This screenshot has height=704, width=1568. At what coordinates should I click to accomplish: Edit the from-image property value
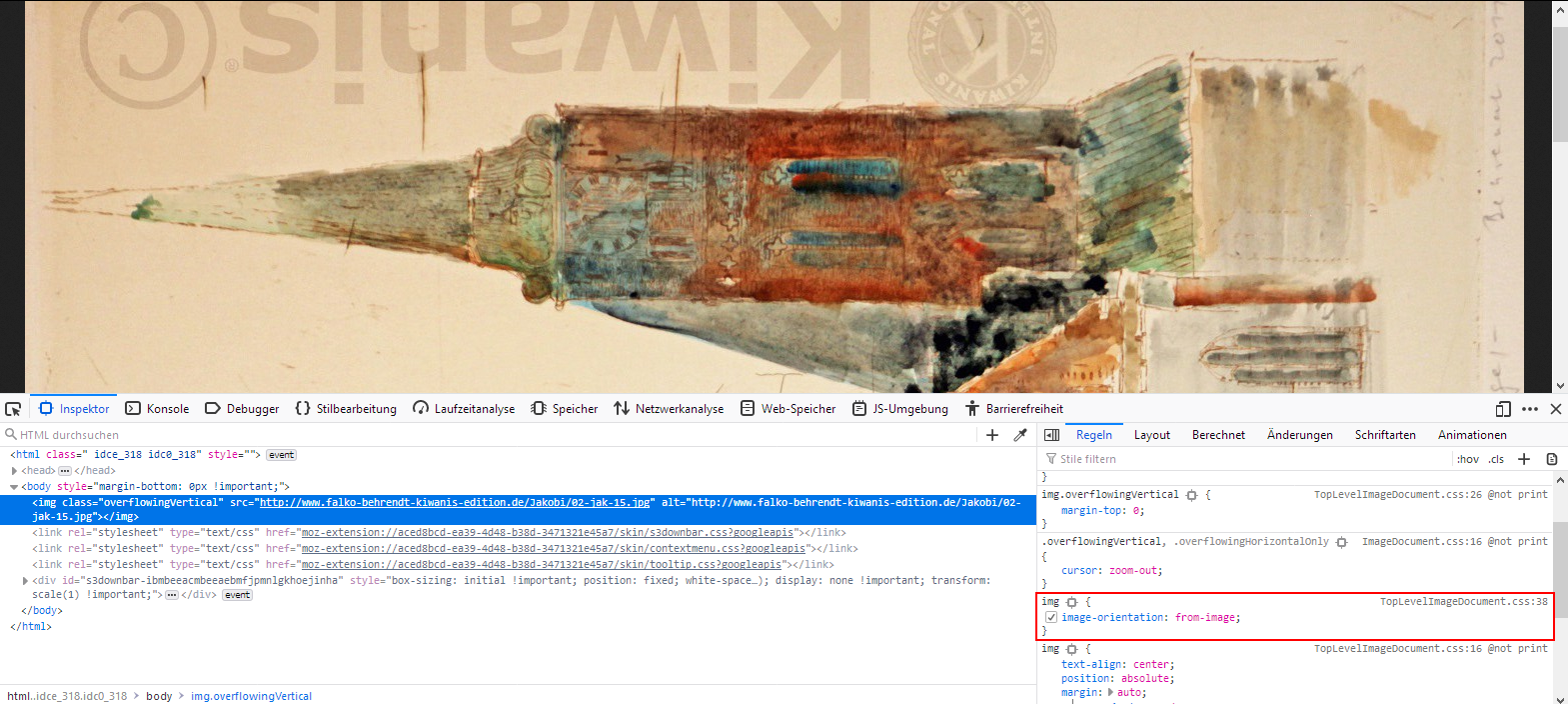[1205, 617]
